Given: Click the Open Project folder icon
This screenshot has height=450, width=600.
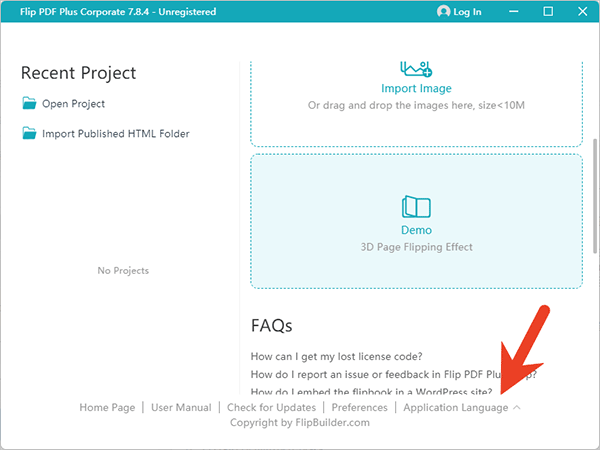Looking at the screenshot, I should coord(29,103).
